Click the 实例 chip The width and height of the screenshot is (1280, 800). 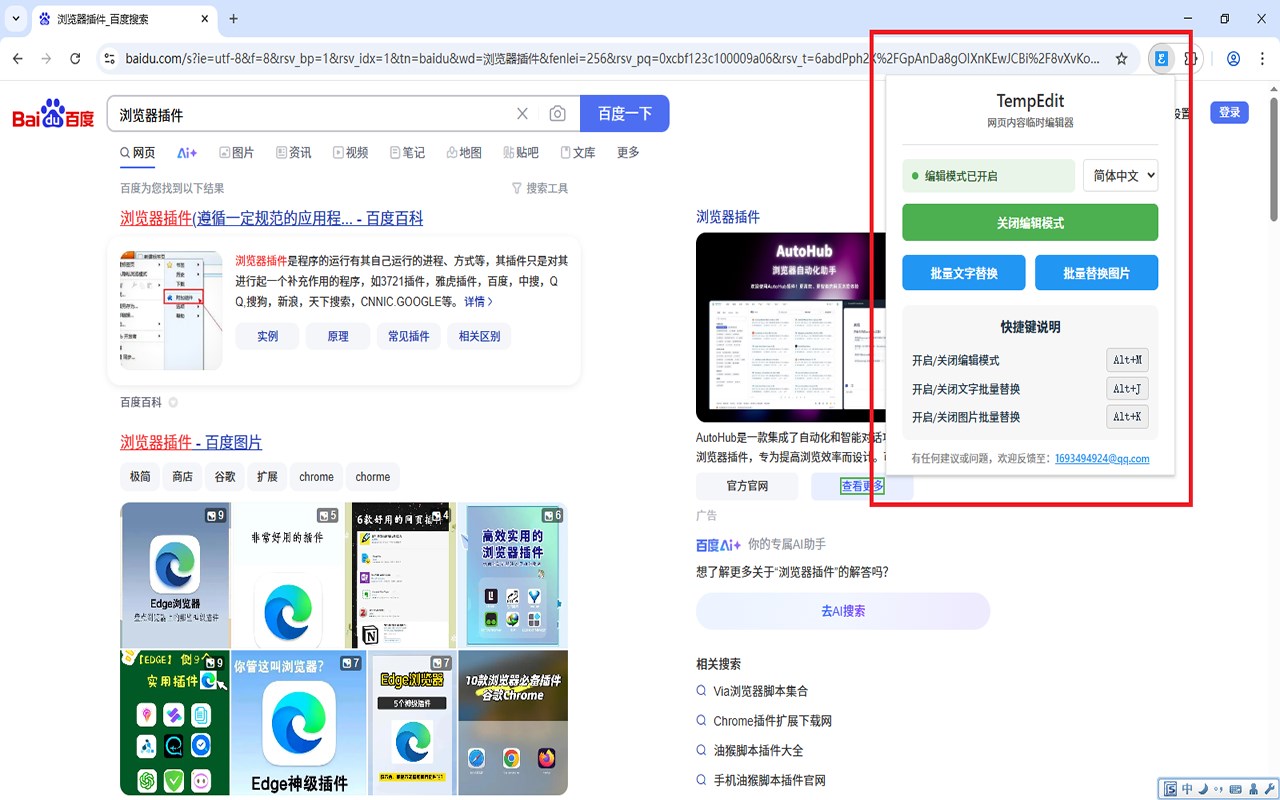[267, 336]
